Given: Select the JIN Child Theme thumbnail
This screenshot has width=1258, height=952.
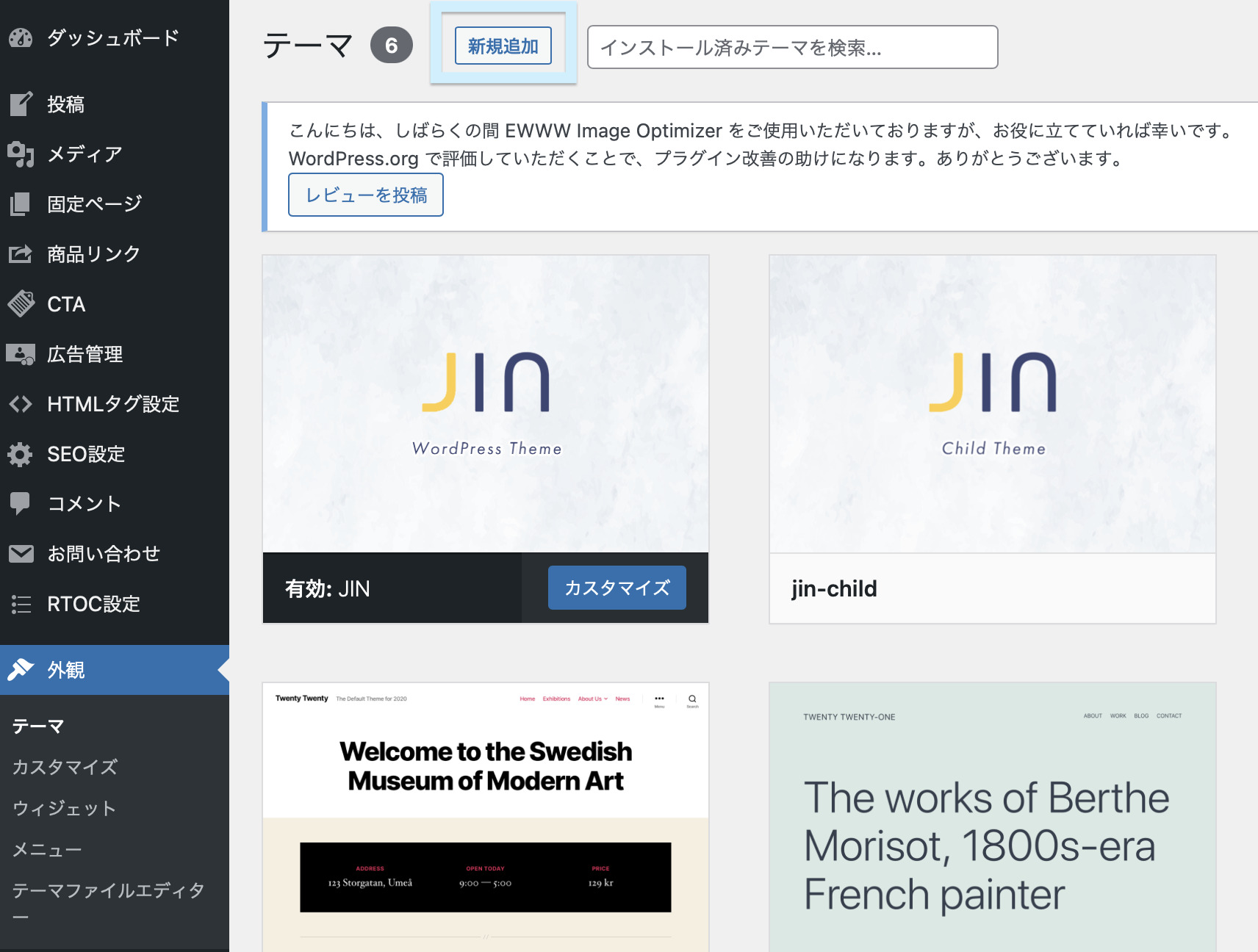Looking at the screenshot, I should (993, 404).
